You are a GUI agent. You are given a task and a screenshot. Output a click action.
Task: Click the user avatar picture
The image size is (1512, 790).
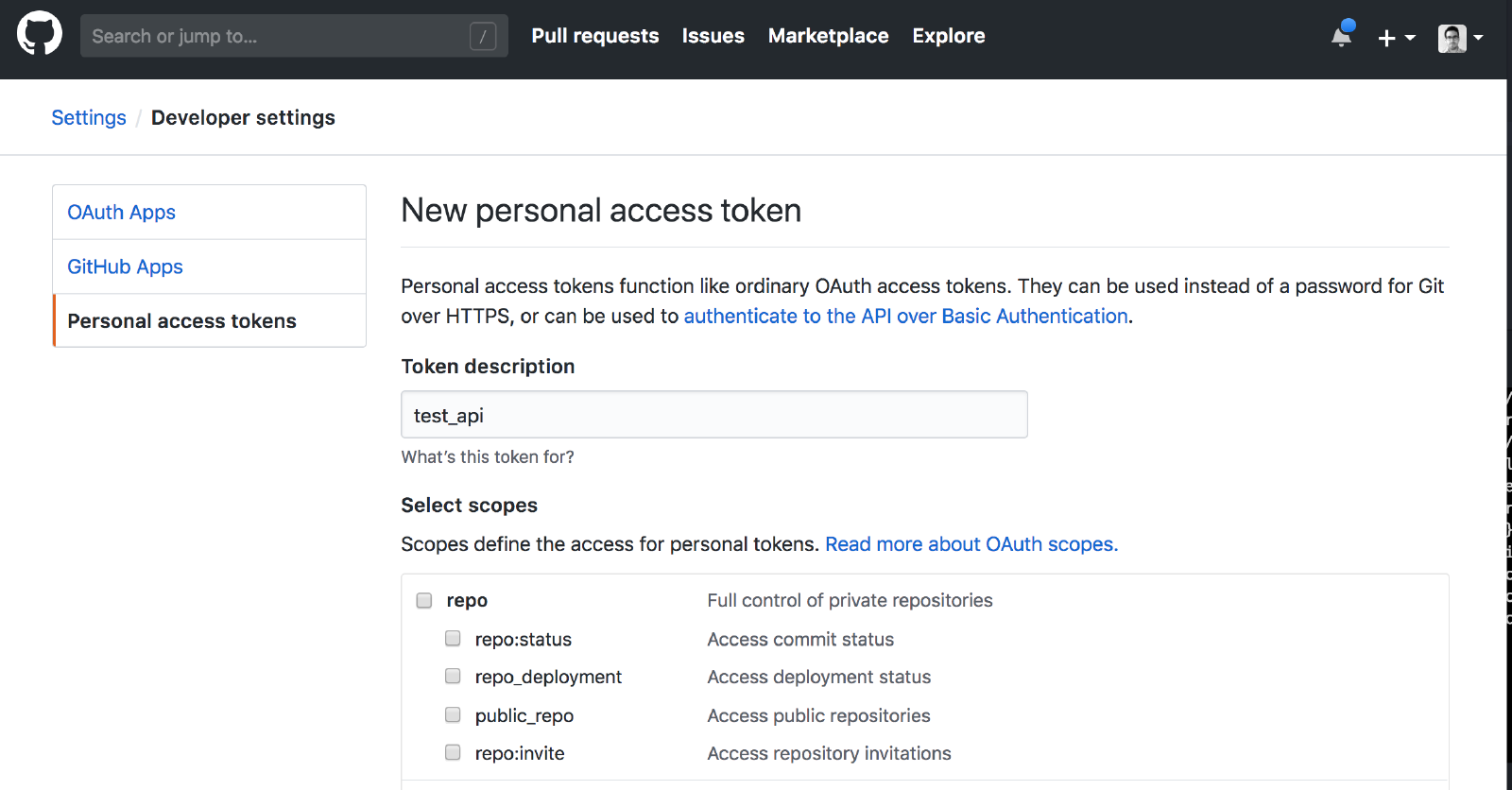point(1452,38)
